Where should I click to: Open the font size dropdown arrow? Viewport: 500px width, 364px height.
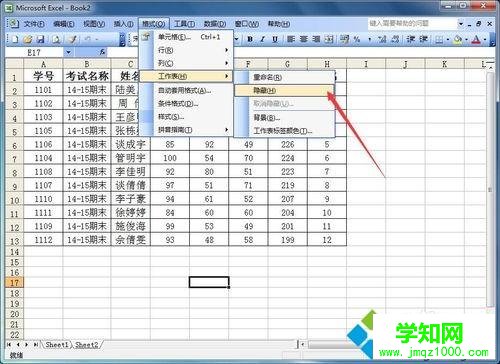(237, 40)
